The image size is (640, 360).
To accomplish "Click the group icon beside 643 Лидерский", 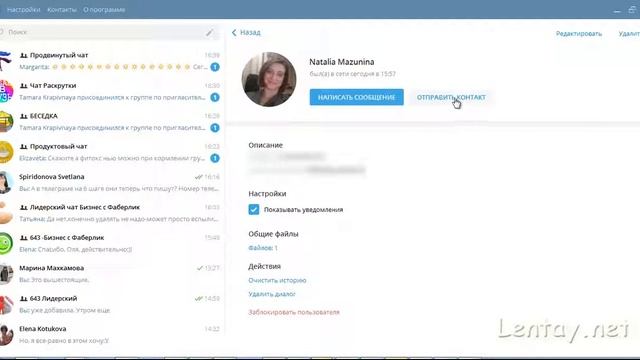I will [x=24, y=299].
